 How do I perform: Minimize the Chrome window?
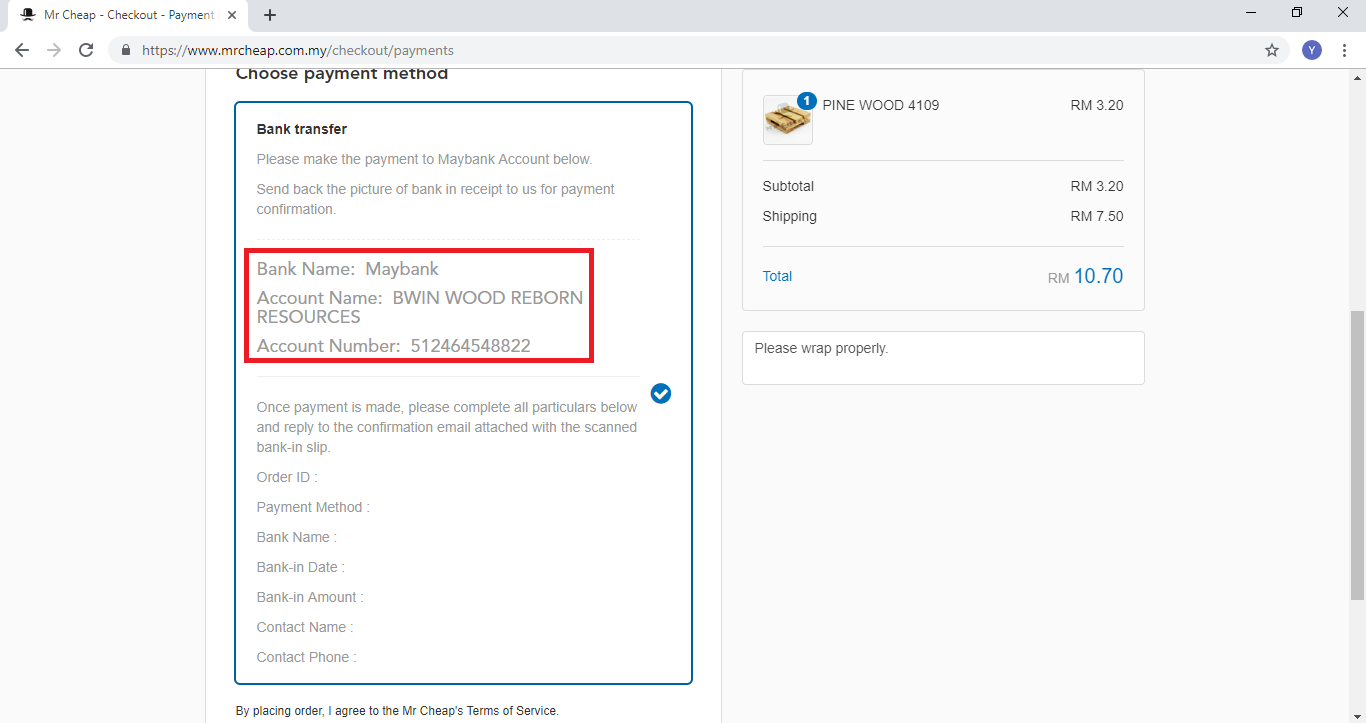click(x=1252, y=13)
